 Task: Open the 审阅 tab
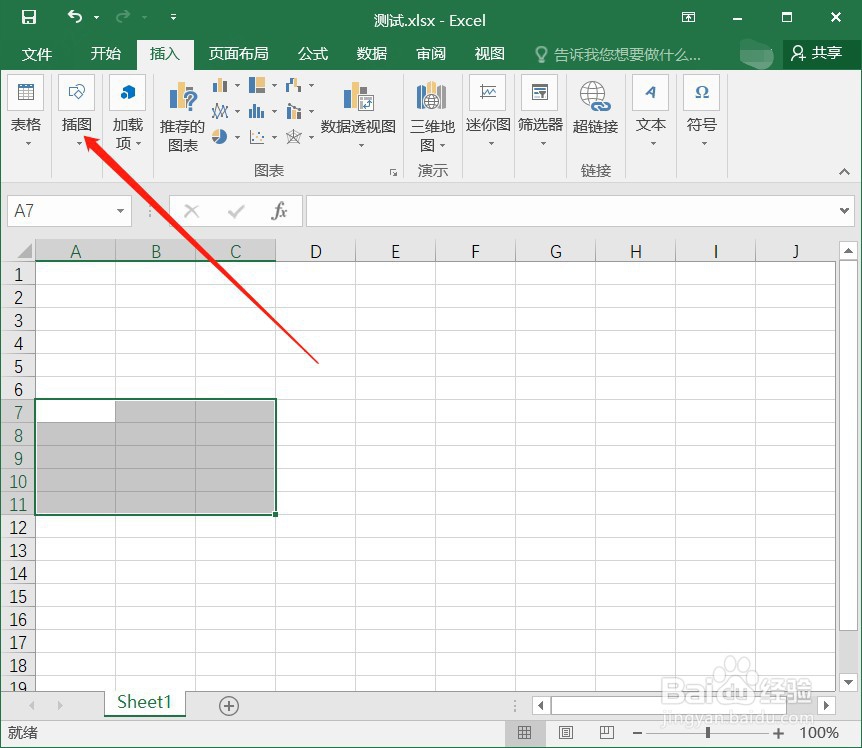431,54
